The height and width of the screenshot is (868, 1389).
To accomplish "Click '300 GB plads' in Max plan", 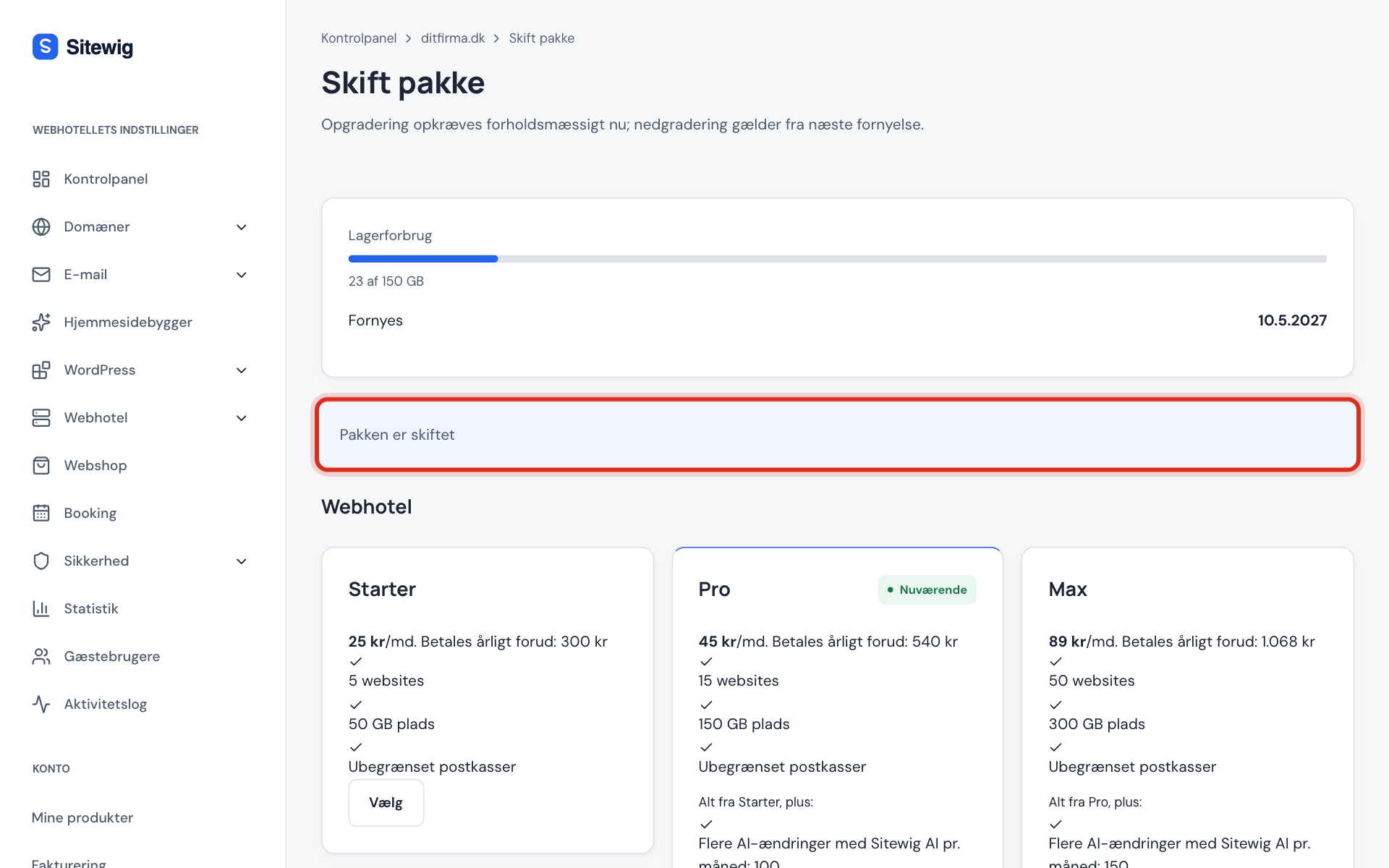I will [1097, 724].
